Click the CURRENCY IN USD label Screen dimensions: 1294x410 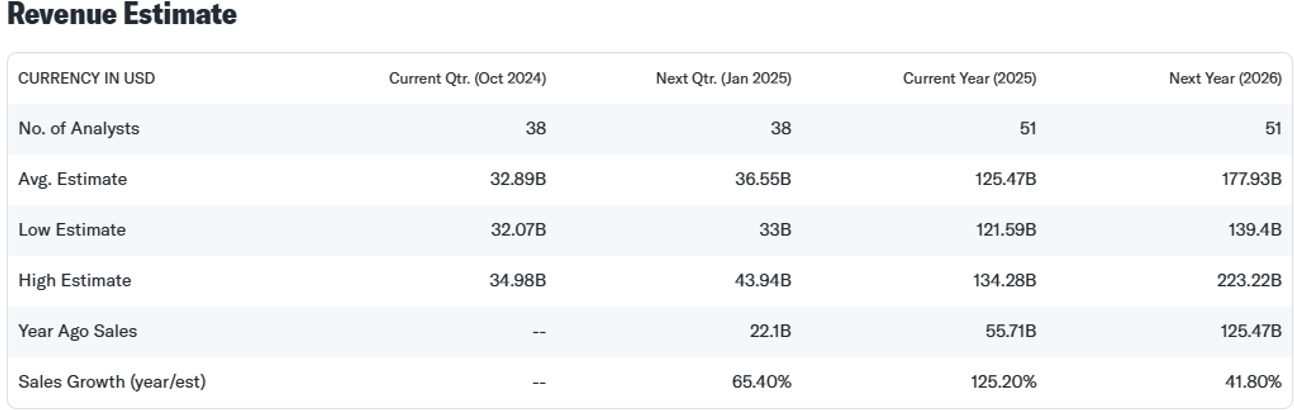tap(86, 78)
